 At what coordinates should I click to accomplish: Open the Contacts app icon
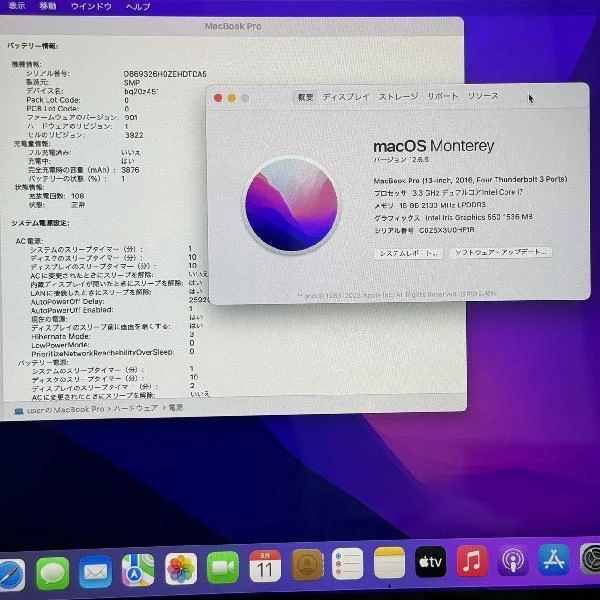coord(307,565)
